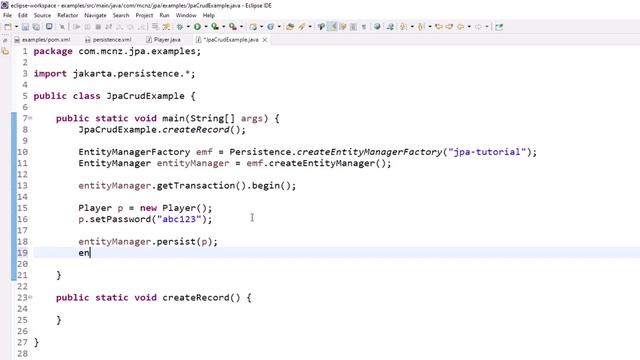Click the Step Into icon

click(x=119, y=27)
